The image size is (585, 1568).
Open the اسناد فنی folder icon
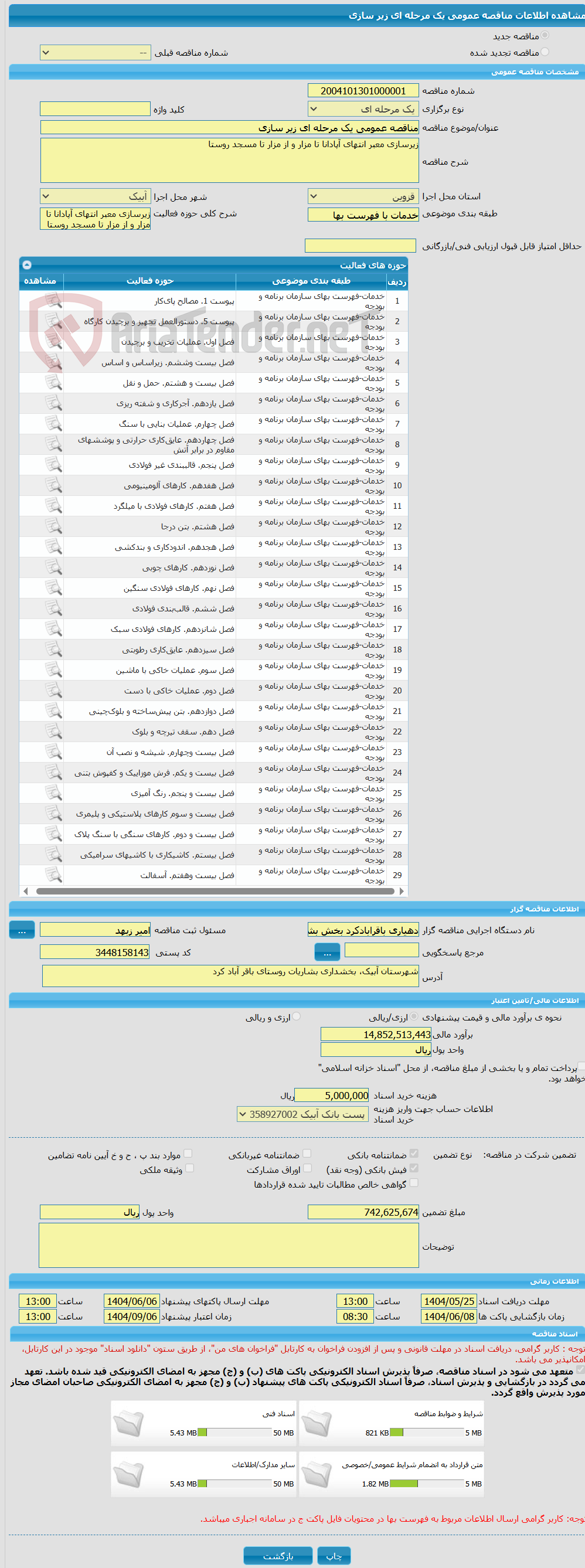(x=128, y=1423)
